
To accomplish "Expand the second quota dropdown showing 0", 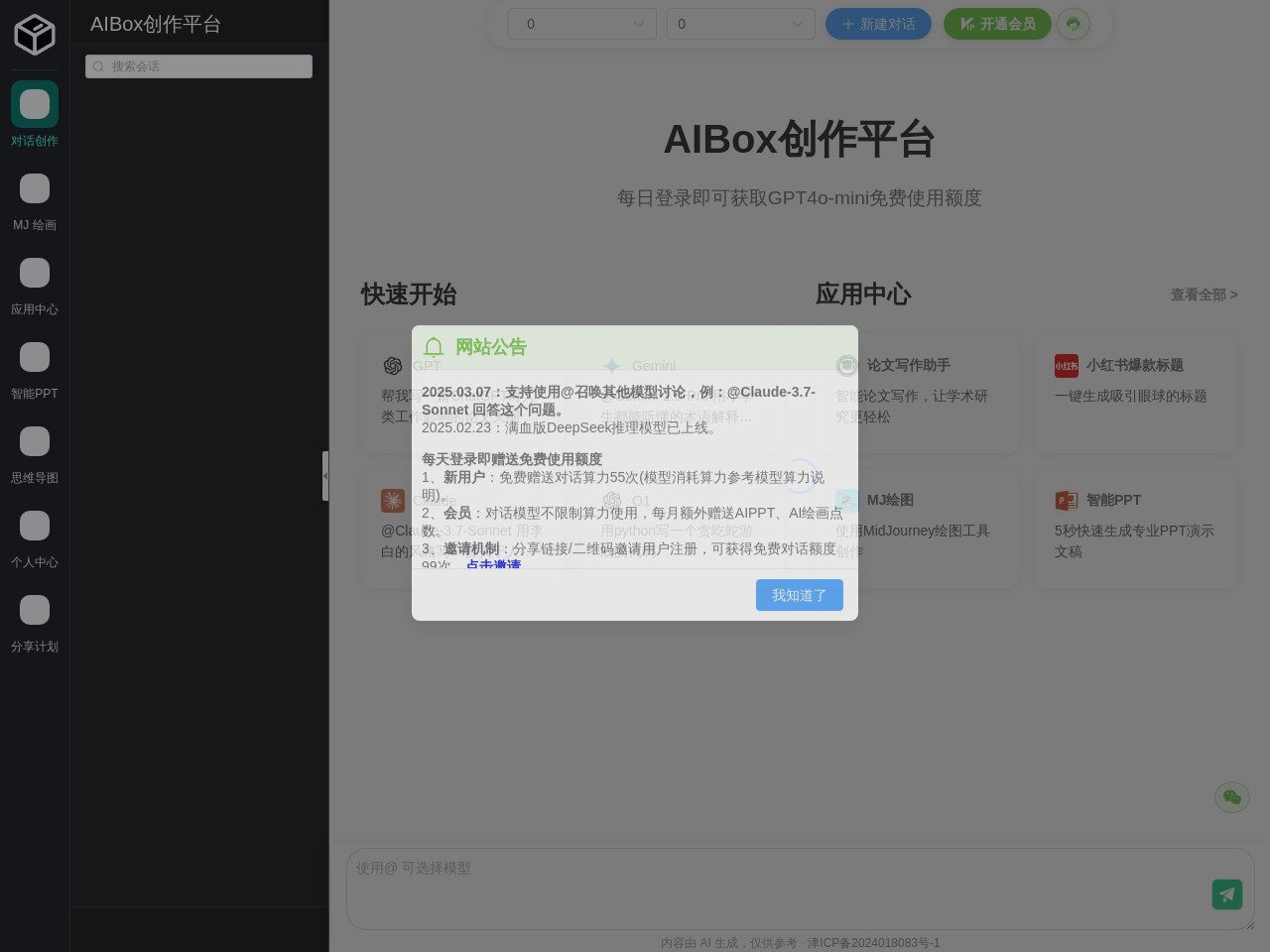I will point(741,24).
